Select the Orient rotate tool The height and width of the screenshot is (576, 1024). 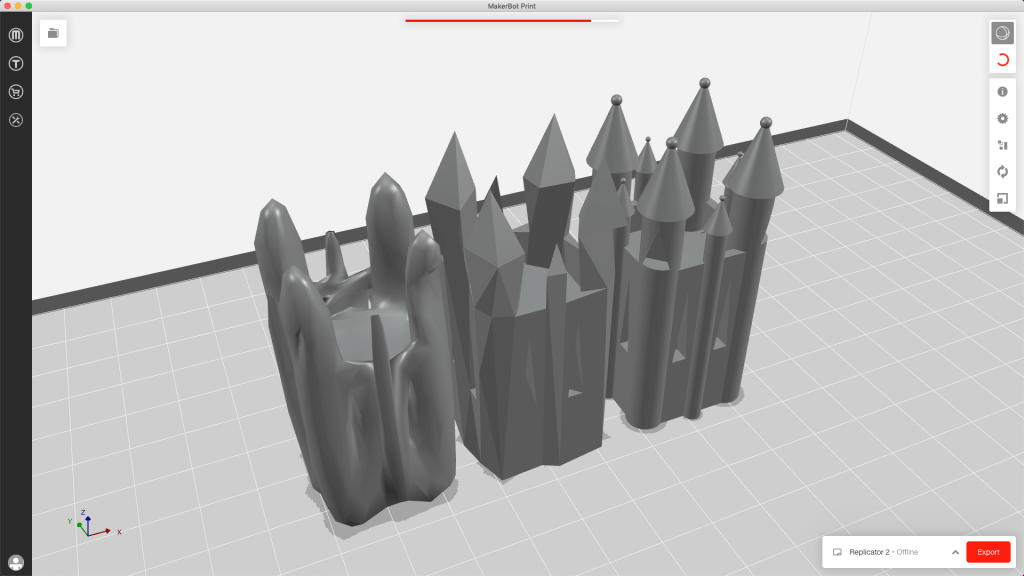coord(1003,172)
